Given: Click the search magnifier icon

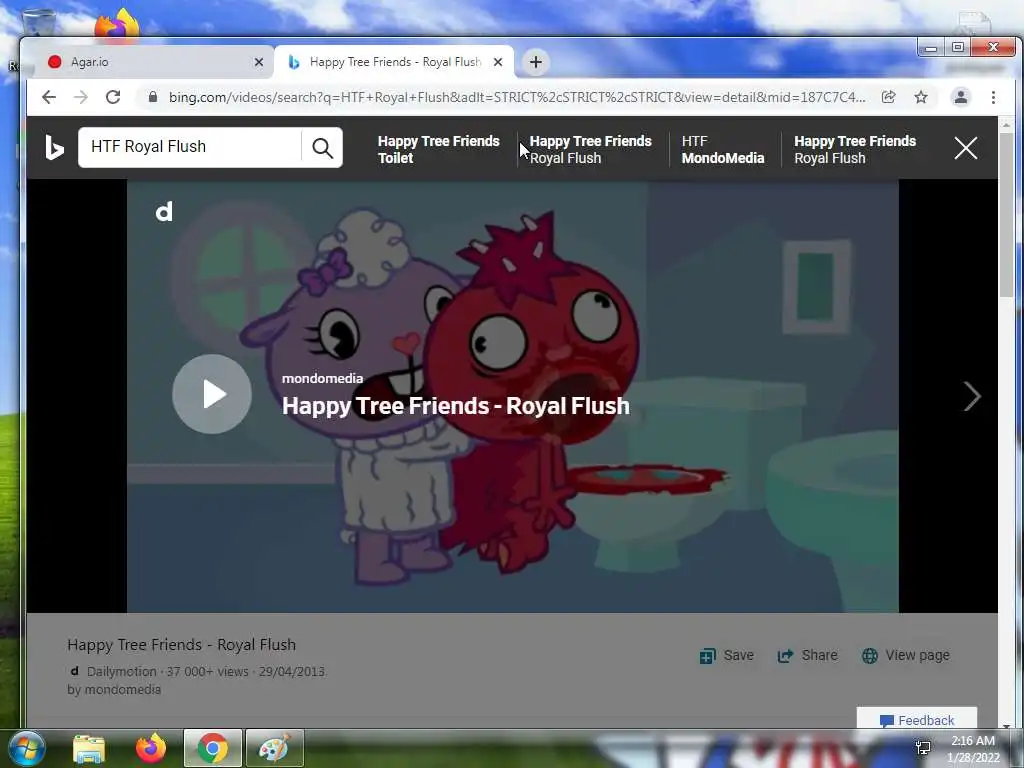Looking at the screenshot, I should point(322,148).
